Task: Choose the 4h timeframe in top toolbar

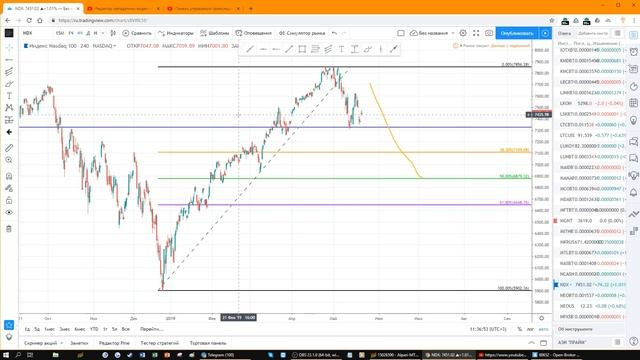Action: (80, 33)
